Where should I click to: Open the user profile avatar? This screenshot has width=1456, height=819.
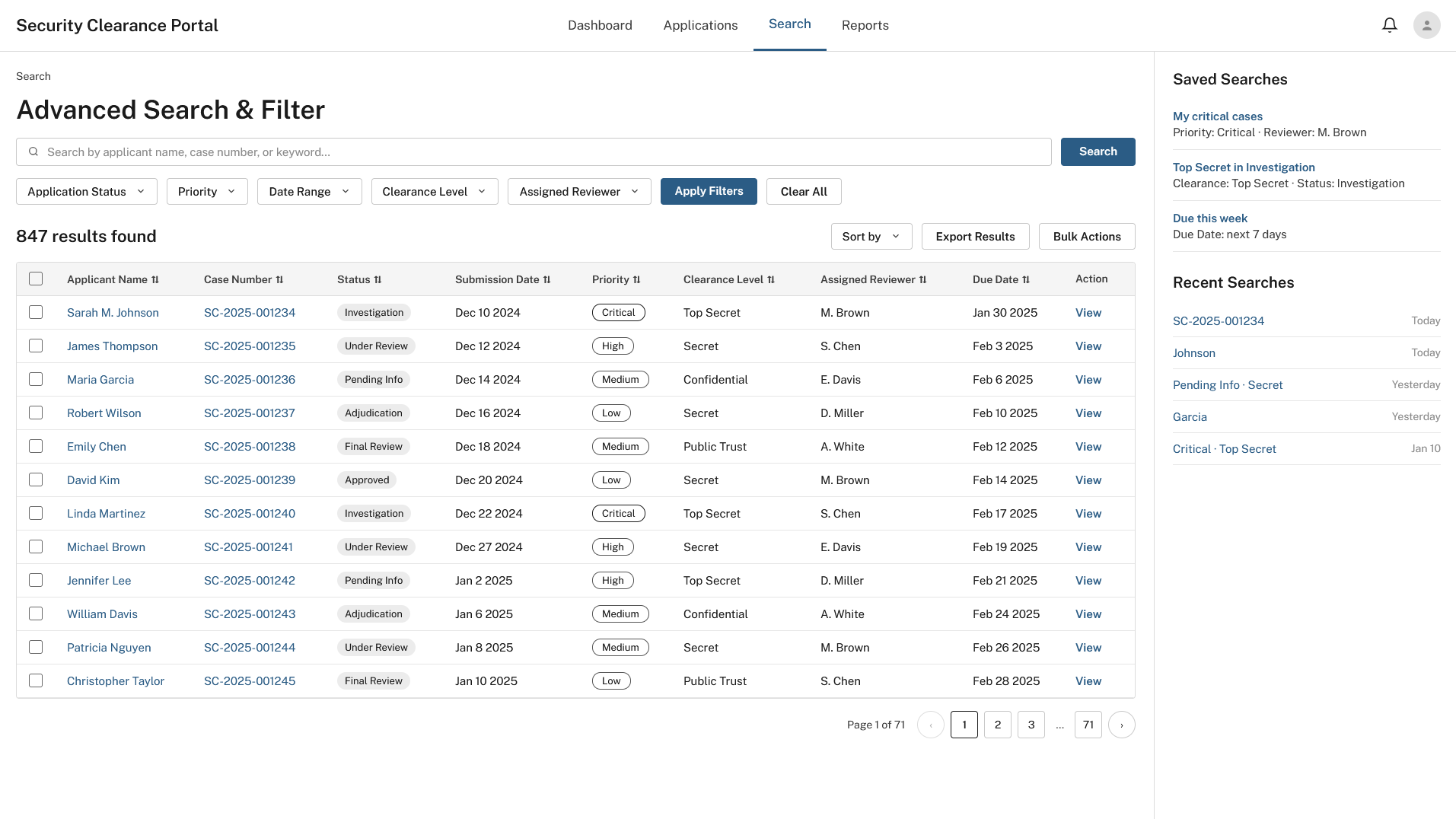pyautogui.click(x=1426, y=25)
